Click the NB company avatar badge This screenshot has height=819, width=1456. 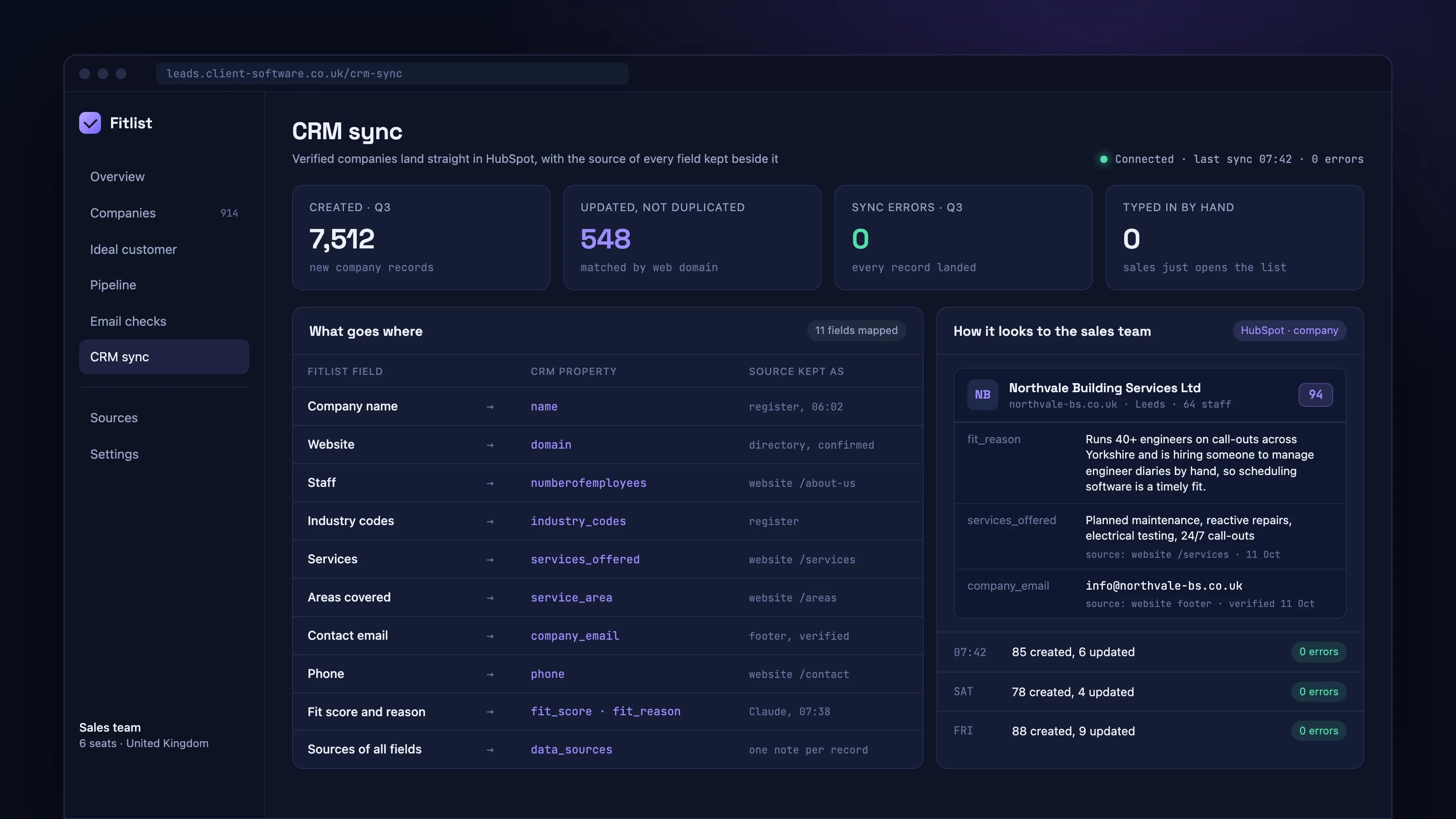tap(982, 394)
